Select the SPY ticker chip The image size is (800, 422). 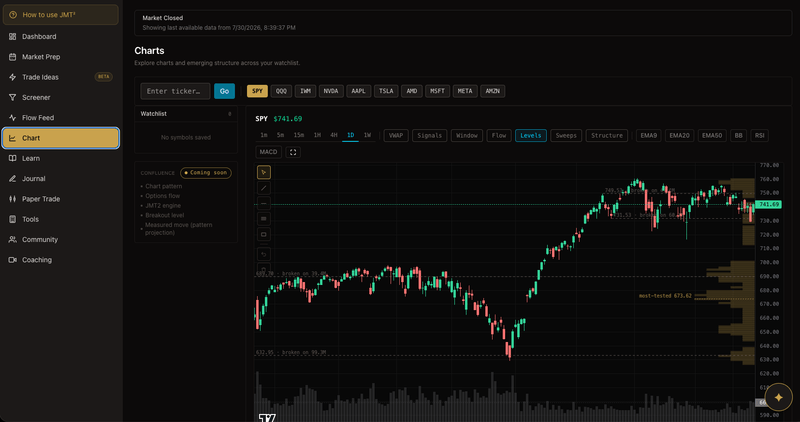pos(257,91)
